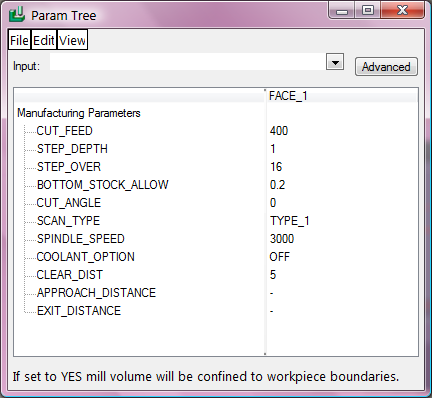Open the File menu
Screen dimensions: 432x398
19,40
